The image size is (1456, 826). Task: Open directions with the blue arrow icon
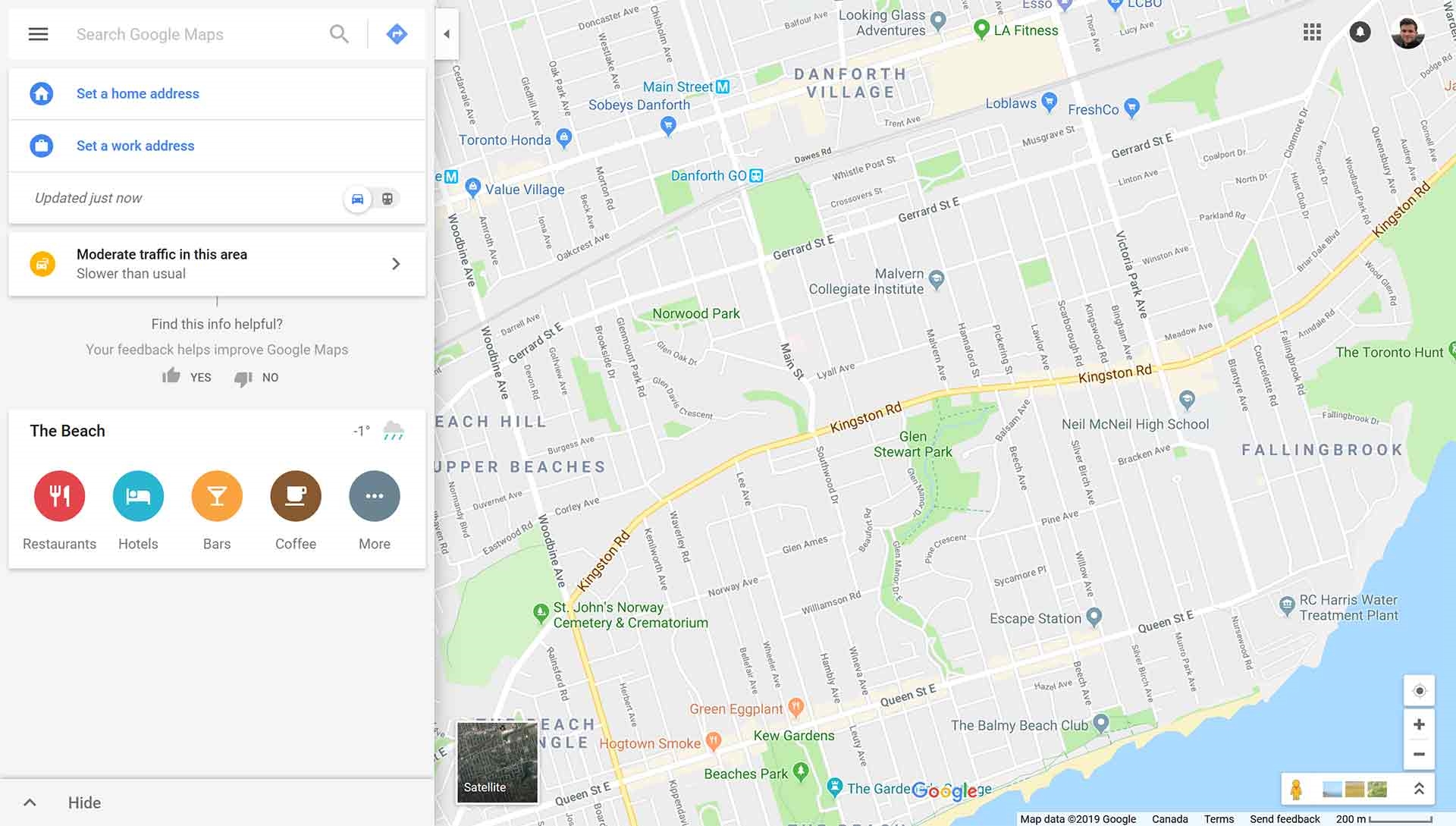397,34
